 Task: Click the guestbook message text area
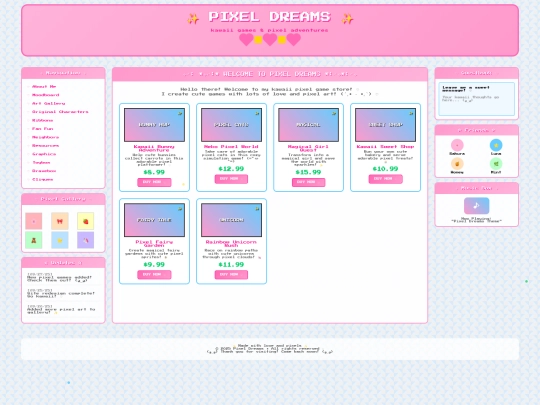476,99
